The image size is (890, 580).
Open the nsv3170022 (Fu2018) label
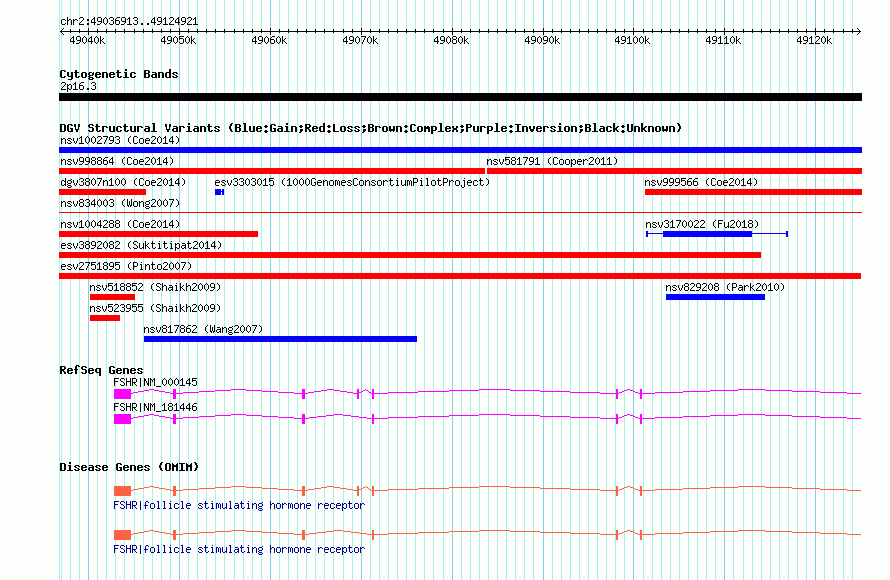pyautogui.click(x=702, y=224)
